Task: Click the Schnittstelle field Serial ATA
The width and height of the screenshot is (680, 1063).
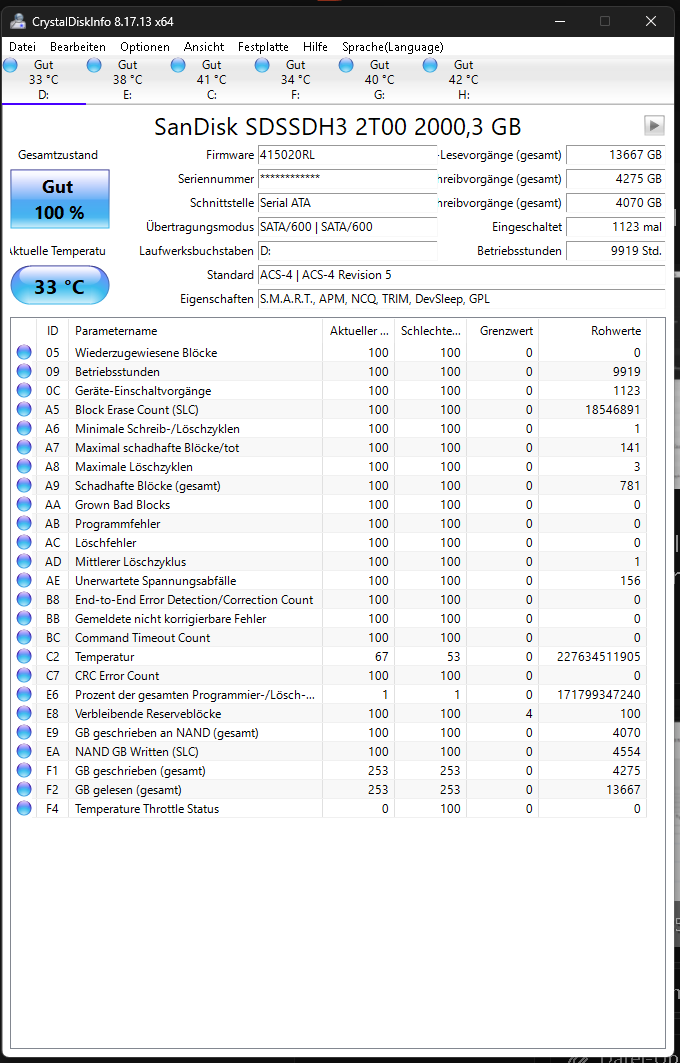Action: 347,203
